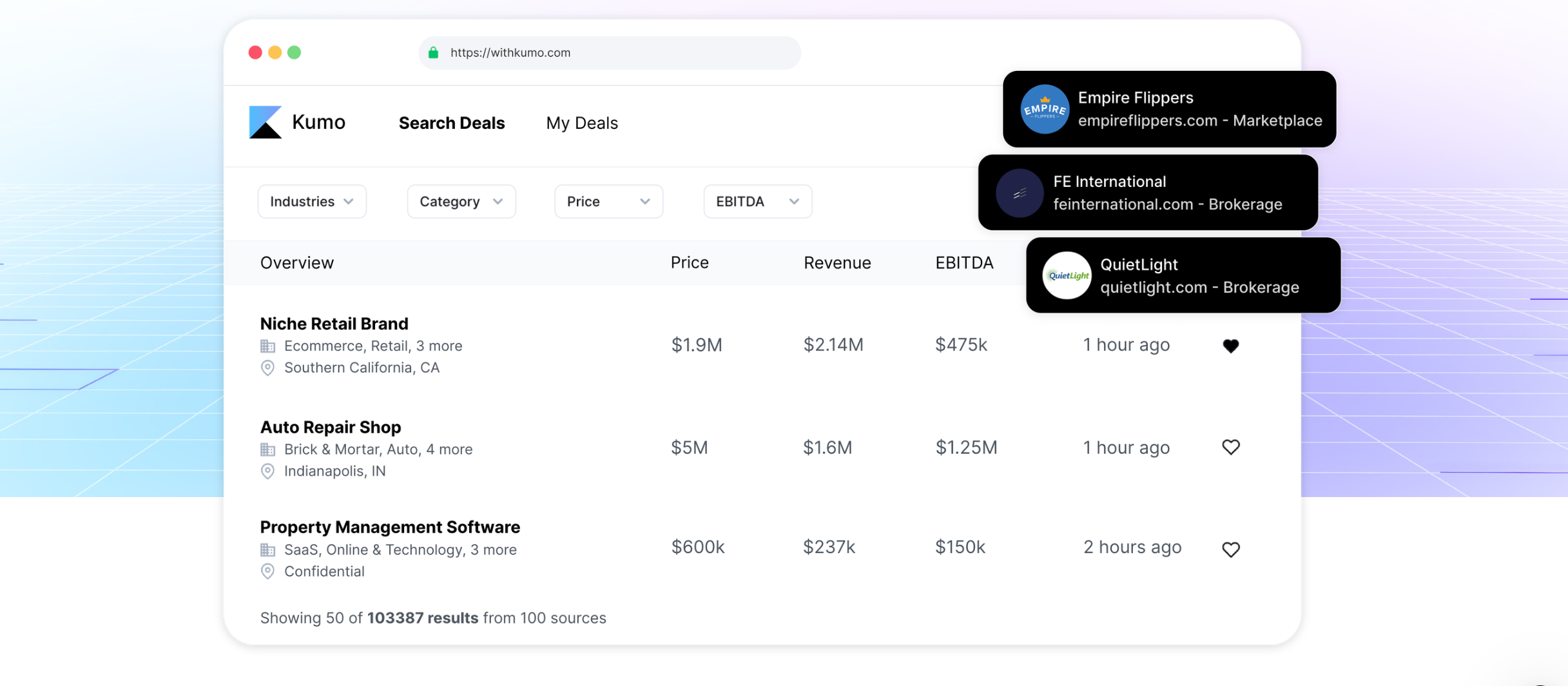Switch to My Deals tab
The height and width of the screenshot is (686, 1568).
582,122
